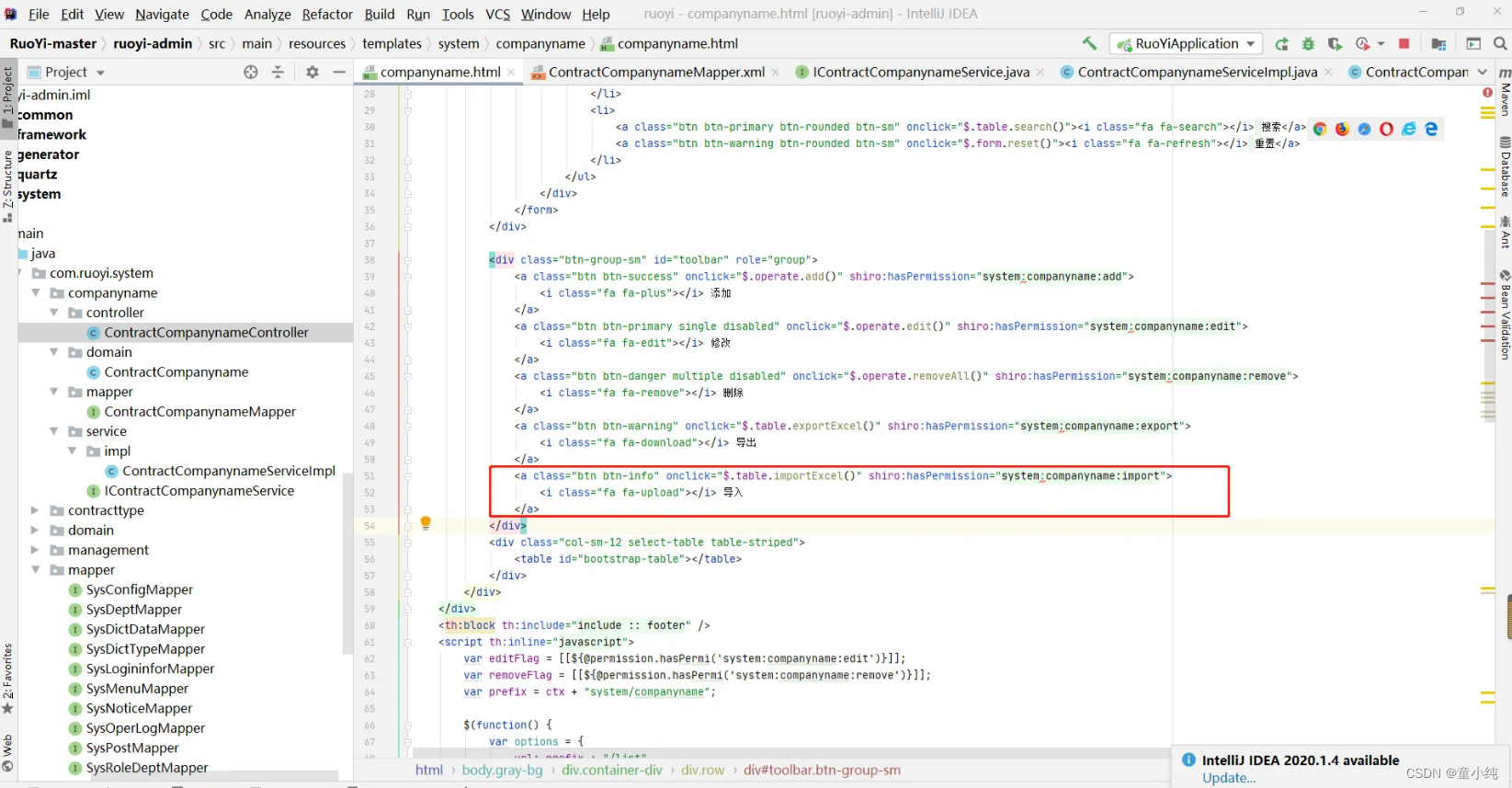This screenshot has width=1512, height=788.
Task: Open the Maven tool window
Action: tap(1505, 92)
